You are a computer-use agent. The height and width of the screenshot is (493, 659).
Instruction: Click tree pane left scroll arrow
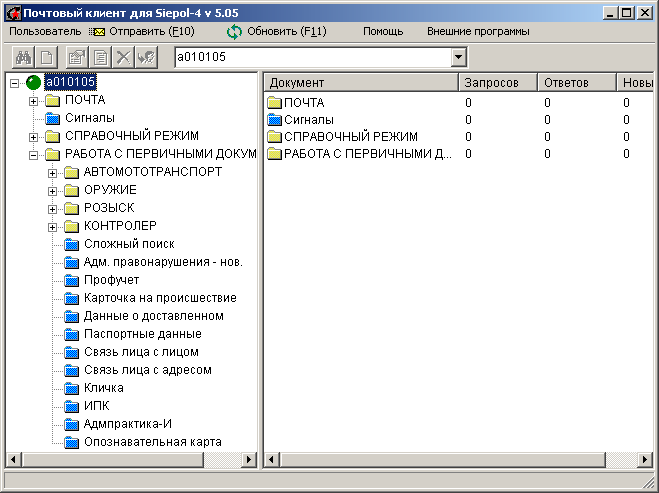coord(14,459)
